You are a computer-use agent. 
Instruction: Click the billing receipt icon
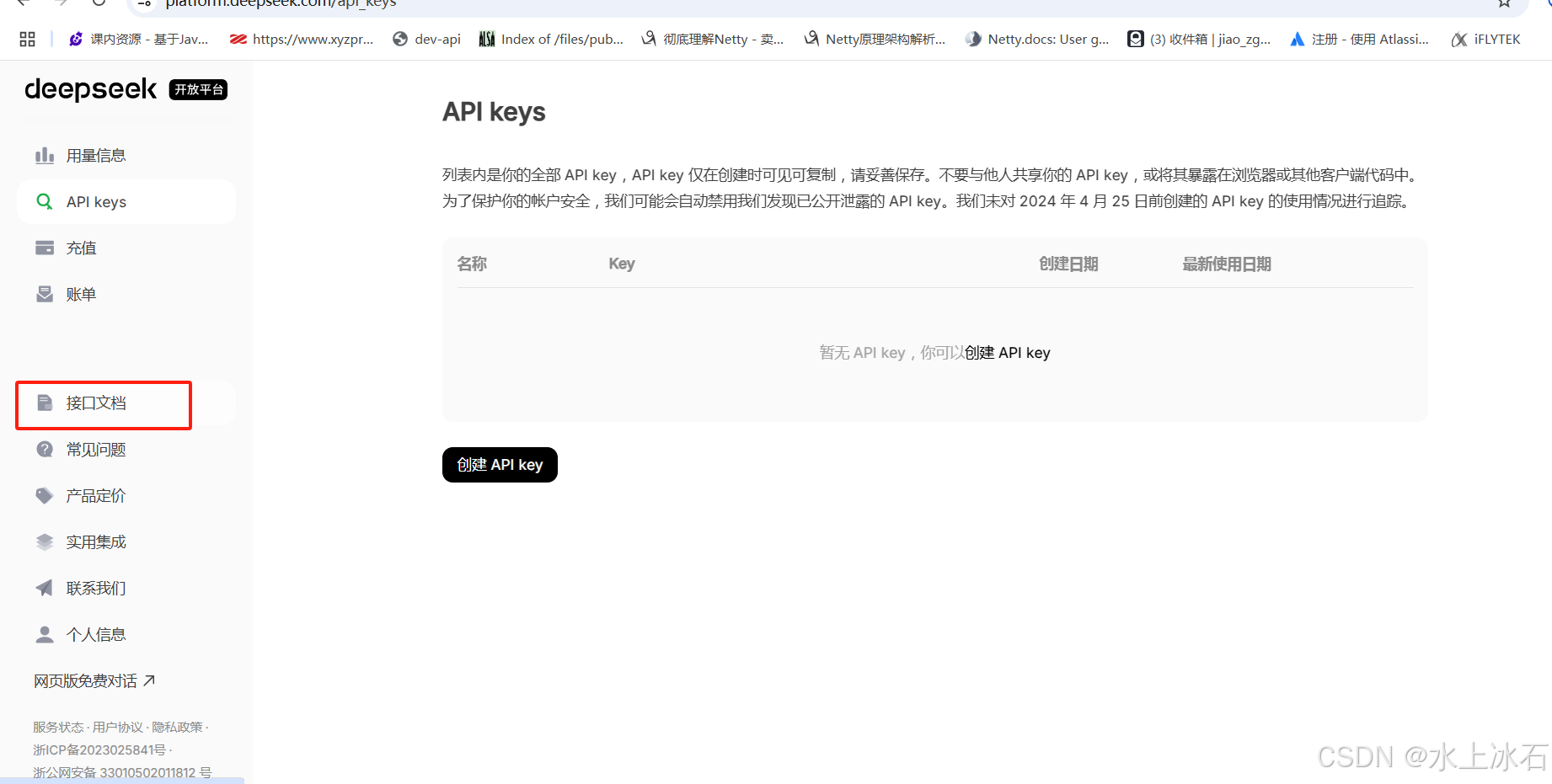45,294
